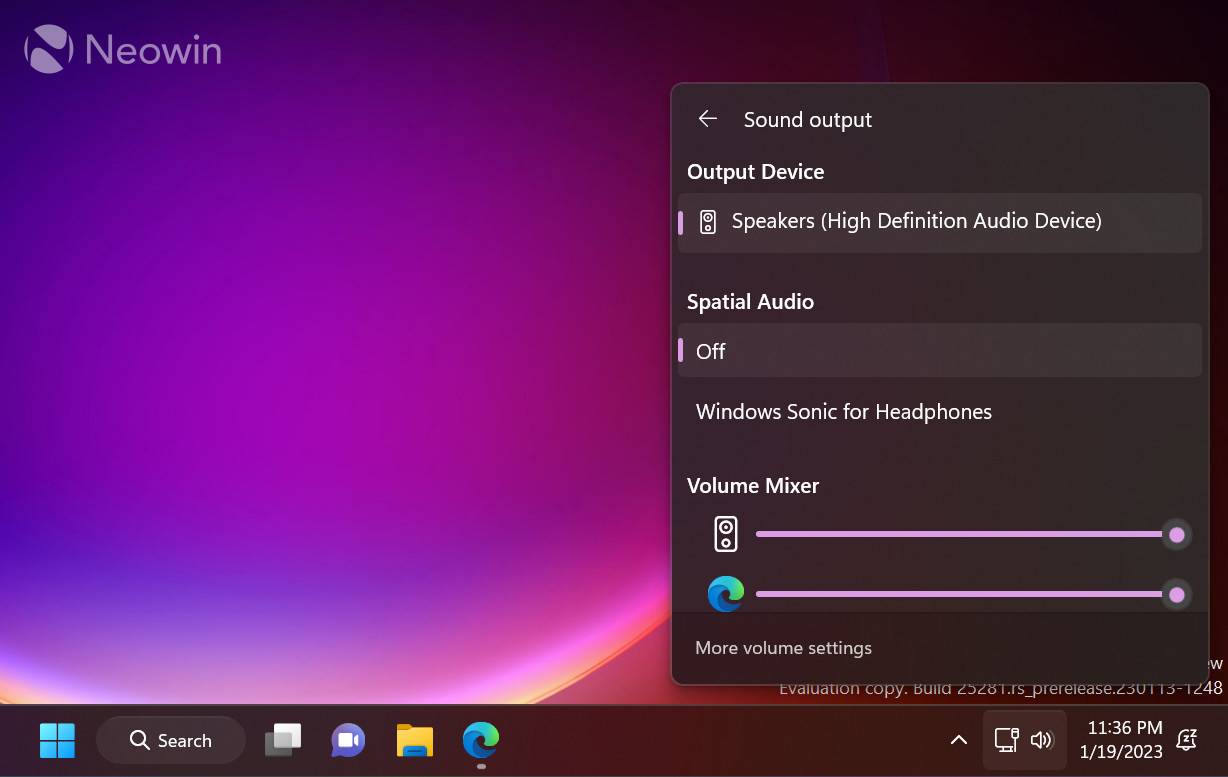Click the speakers icon next to output device name

pyautogui.click(x=708, y=222)
